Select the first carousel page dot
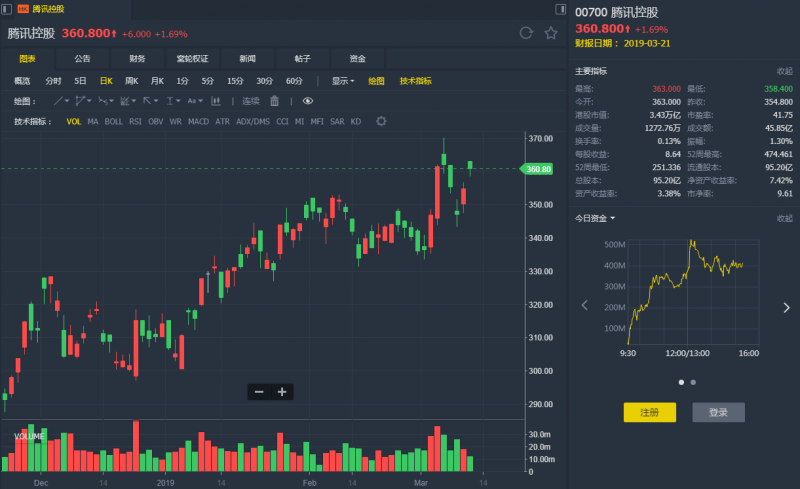 [681, 382]
